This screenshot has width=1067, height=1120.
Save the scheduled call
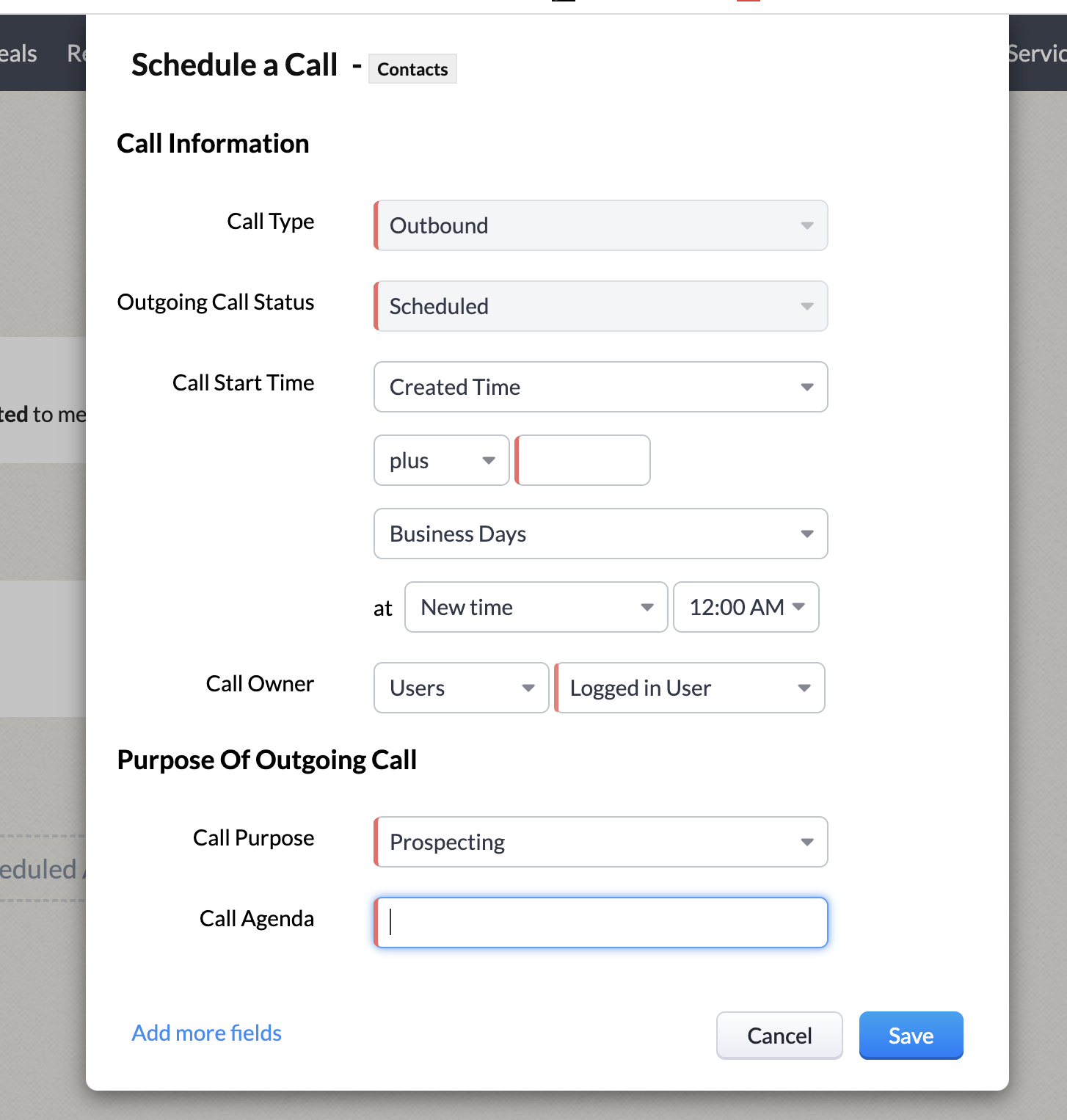911,1035
